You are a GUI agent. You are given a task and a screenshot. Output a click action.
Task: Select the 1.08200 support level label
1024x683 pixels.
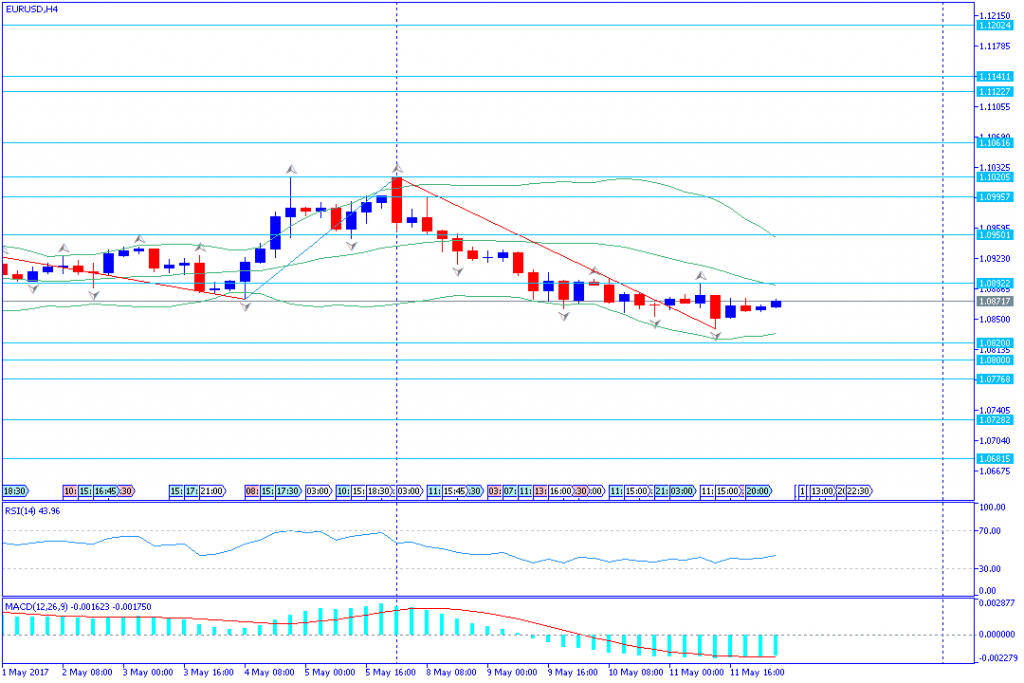coord(995,342)
